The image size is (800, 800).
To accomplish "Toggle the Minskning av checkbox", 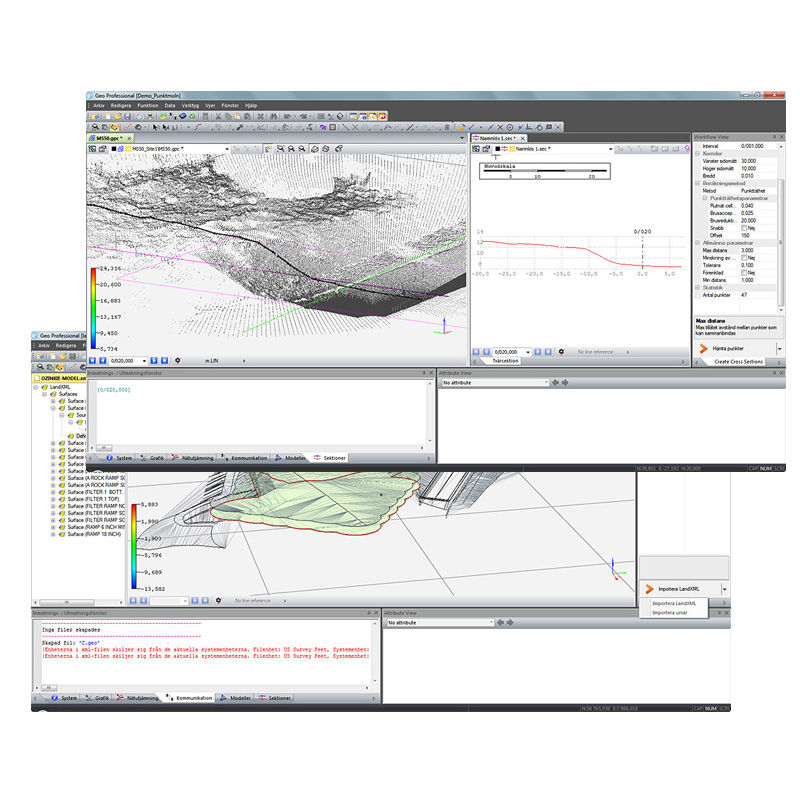I will (744, 257).
